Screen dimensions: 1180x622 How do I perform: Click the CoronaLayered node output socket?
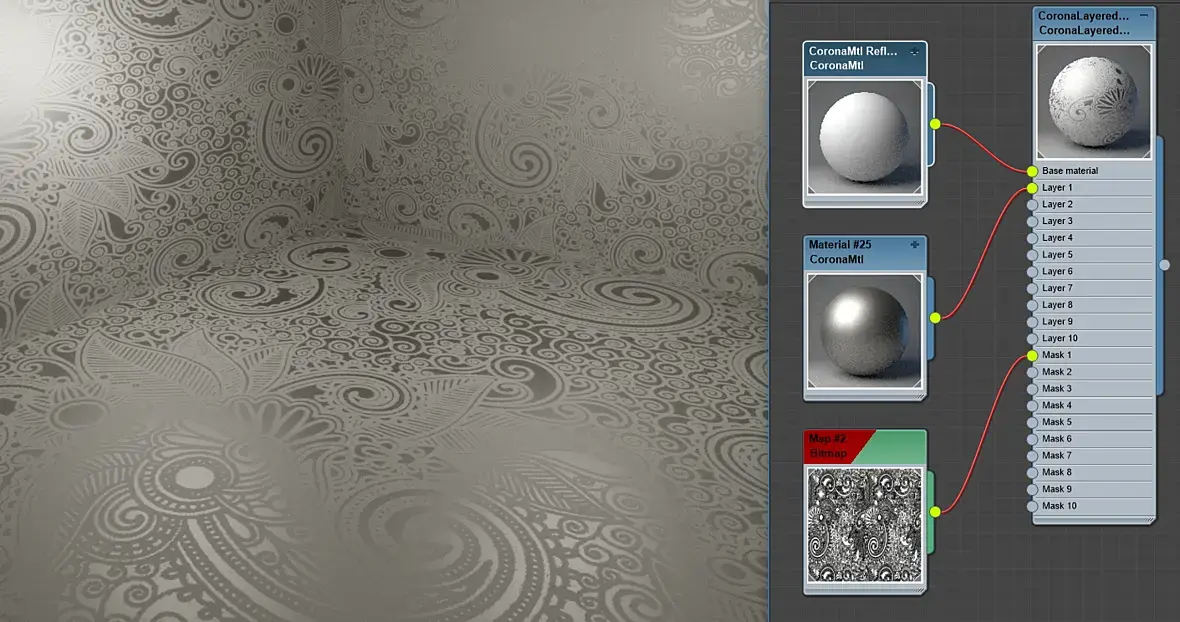(x=1165, y=265)
